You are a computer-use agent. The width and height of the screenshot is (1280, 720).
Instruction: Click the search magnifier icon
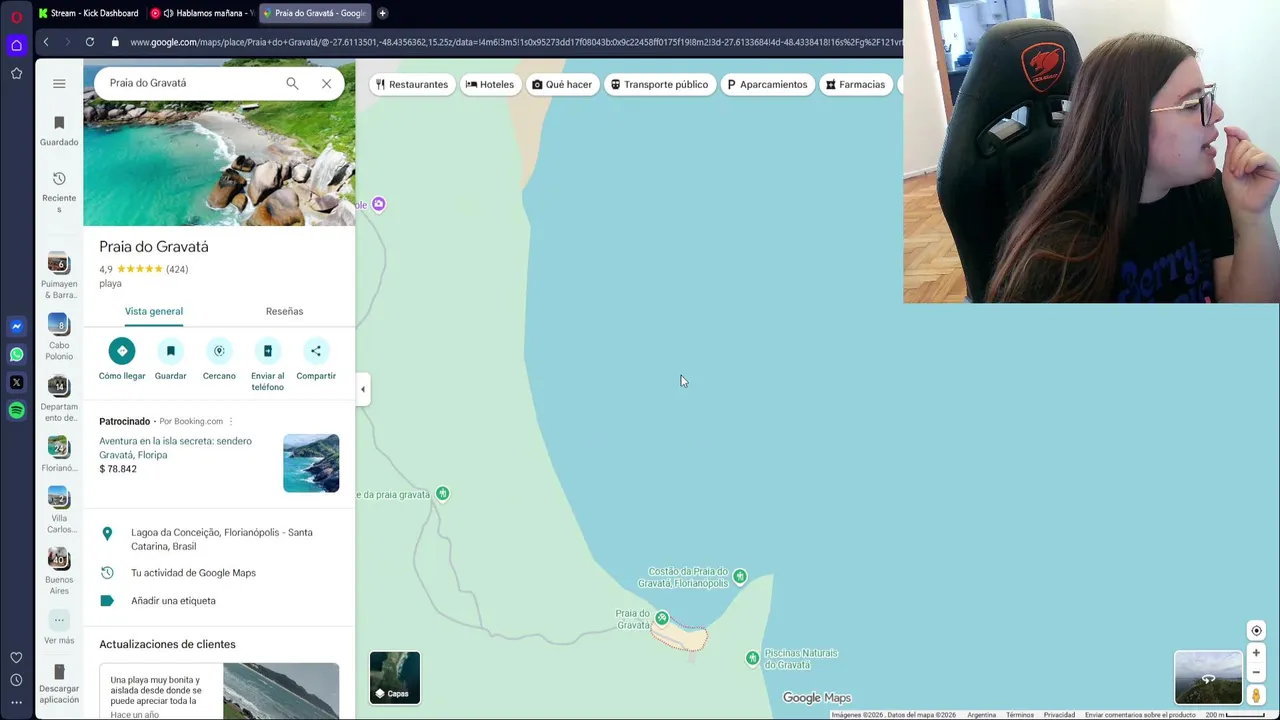(292, 83)
